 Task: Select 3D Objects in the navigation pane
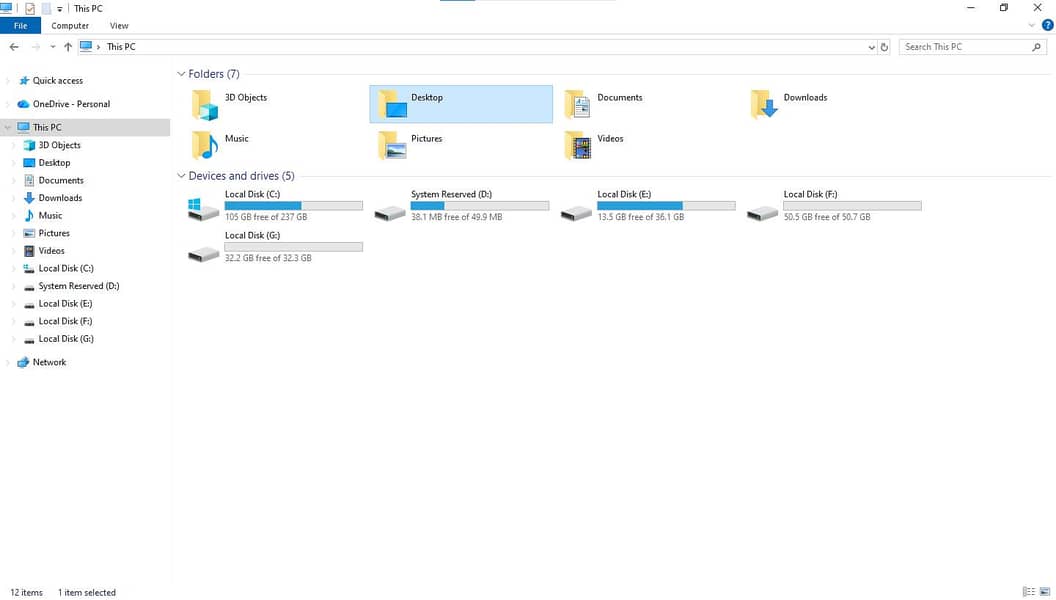click(x=59, y=145)
